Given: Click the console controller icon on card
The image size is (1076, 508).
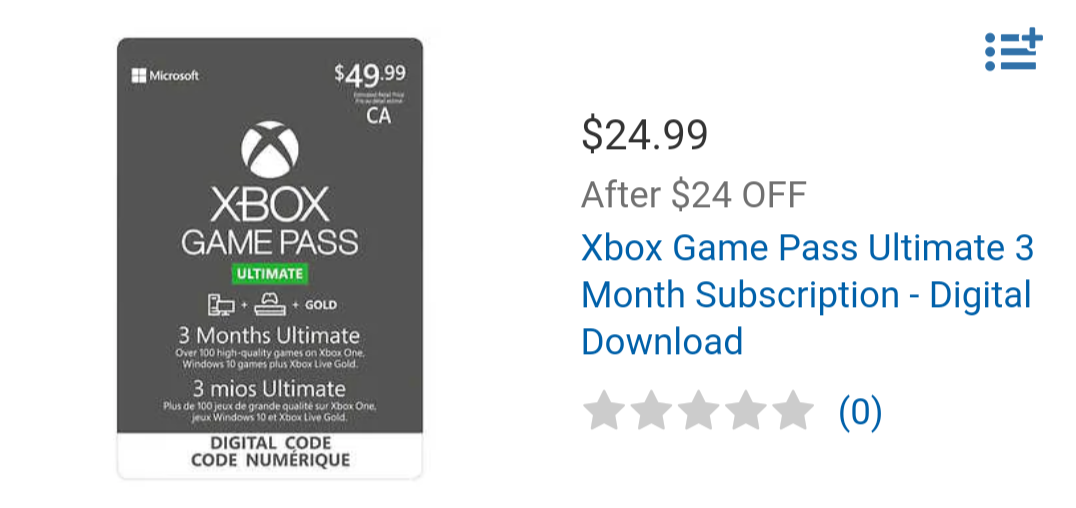Looking at the screenshot, I should click(x=270, y=305).
